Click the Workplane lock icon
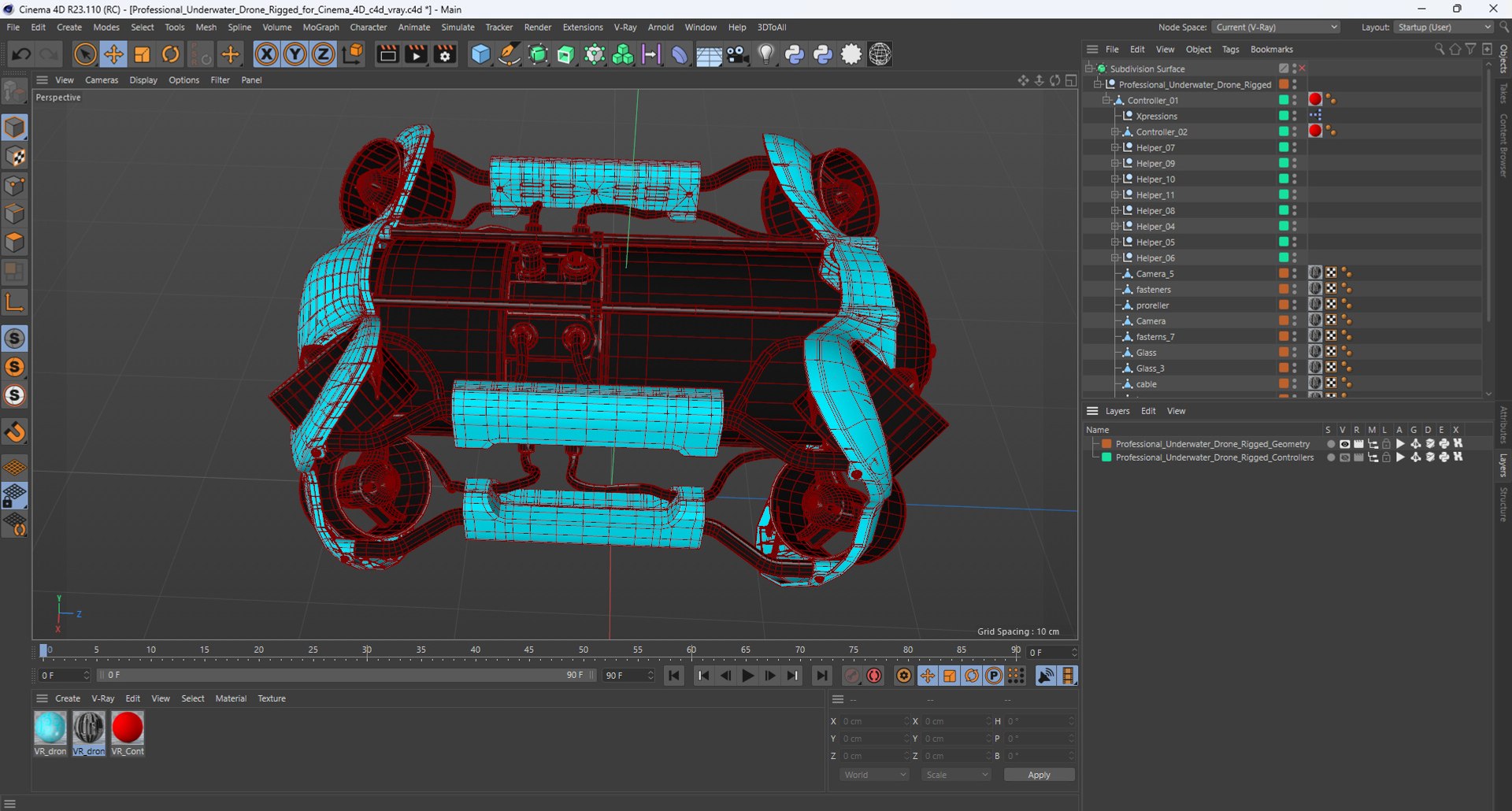Screen dimensions: 1512x811 pyautogui.click(x=15, y=496)
